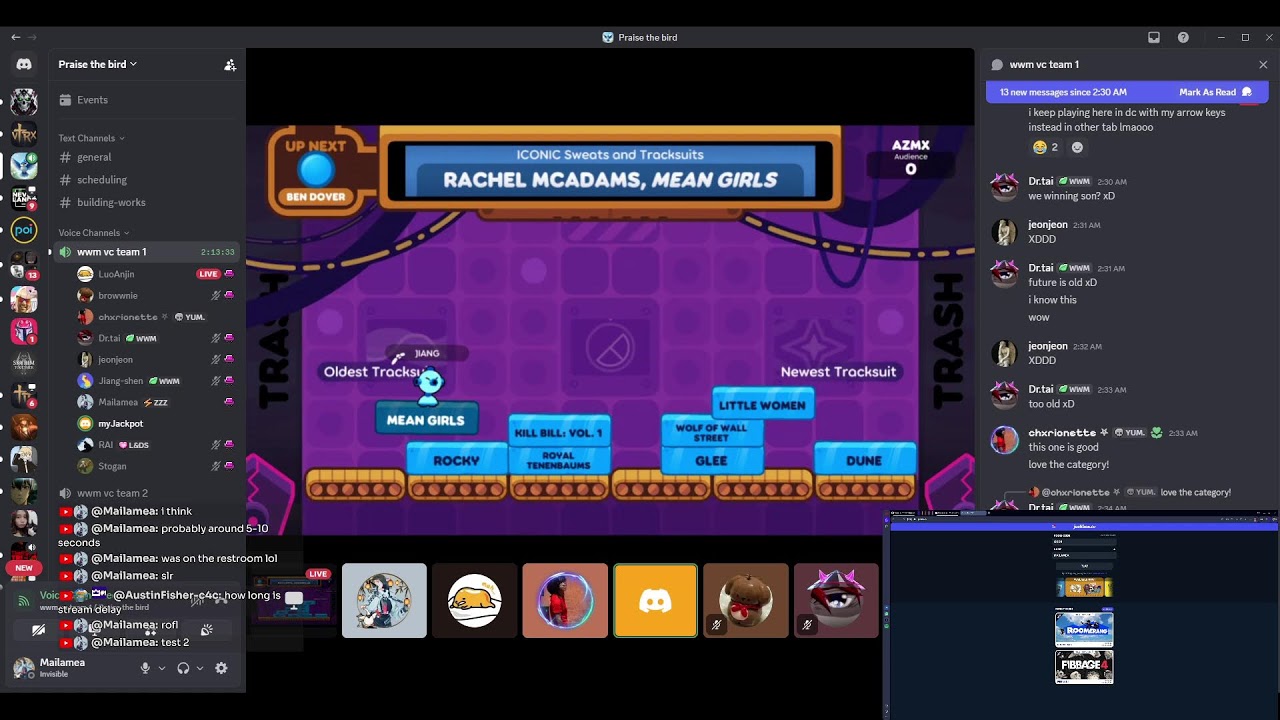
Task: Click jeonjeon's username at 2:31 AM message
Action: click(x=1048, y=225)
